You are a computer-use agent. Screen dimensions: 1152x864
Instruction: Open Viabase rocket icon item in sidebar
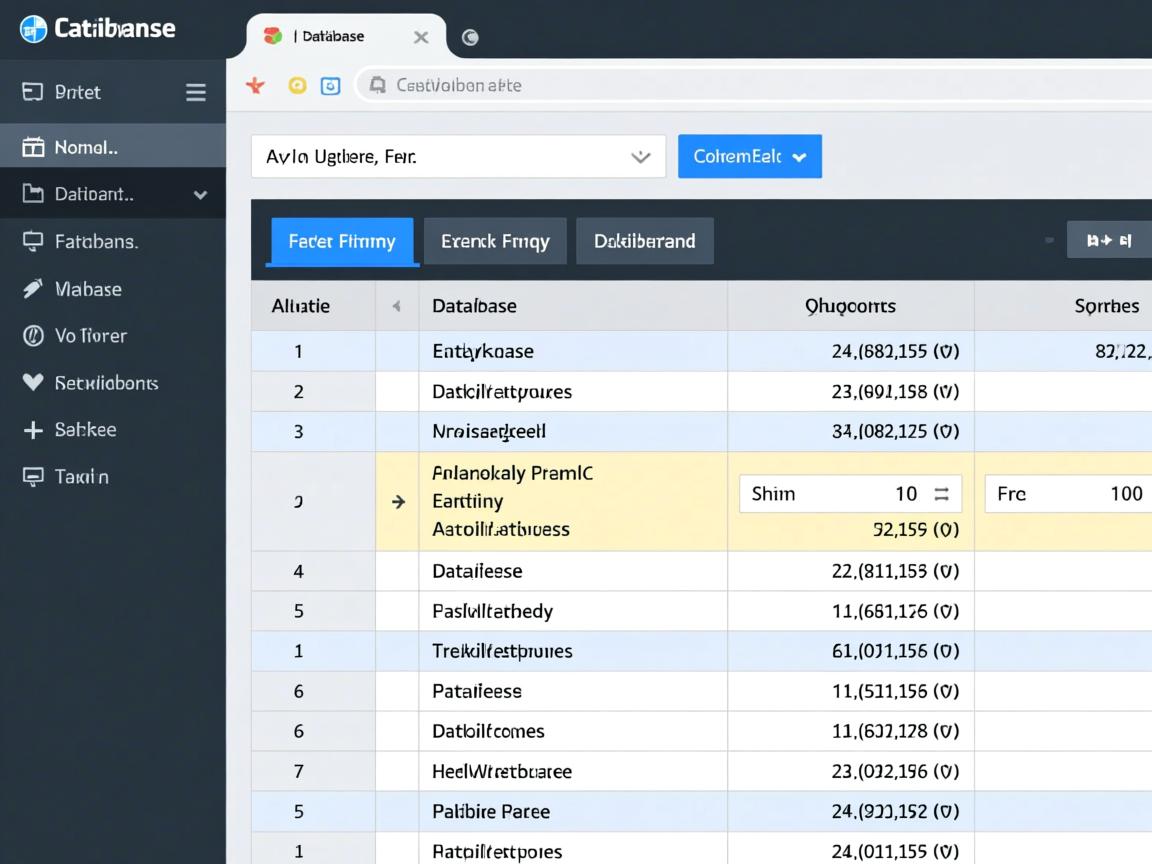(x=33, y=289)
